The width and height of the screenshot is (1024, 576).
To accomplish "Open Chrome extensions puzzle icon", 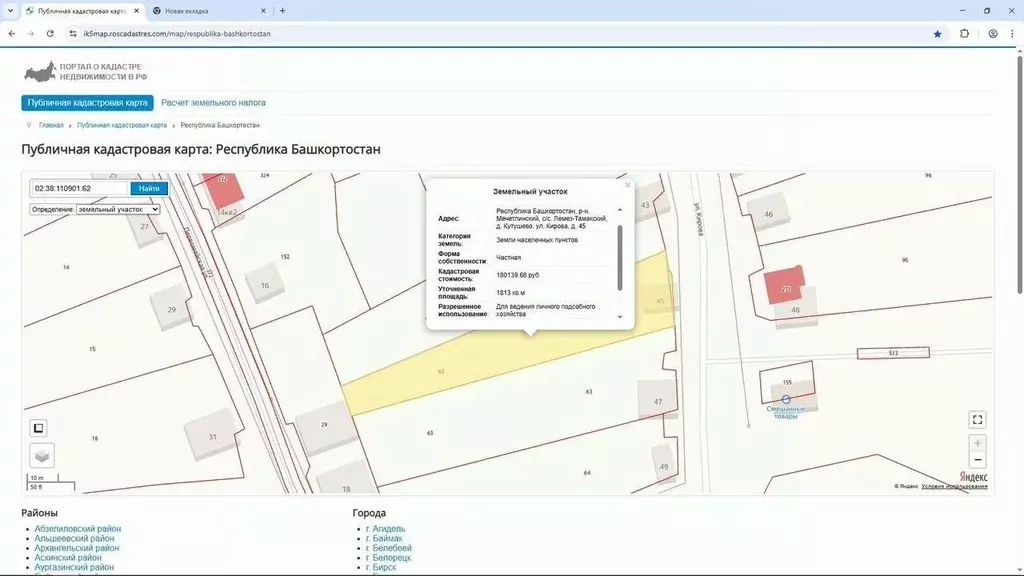I will click(x=964, y=33).
